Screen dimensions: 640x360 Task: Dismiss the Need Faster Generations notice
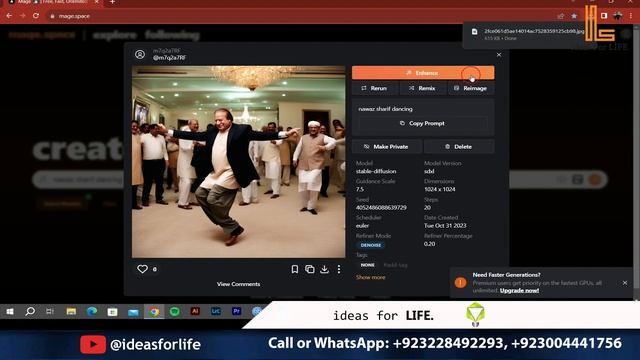pyautogui.click(x=625, y=283)
